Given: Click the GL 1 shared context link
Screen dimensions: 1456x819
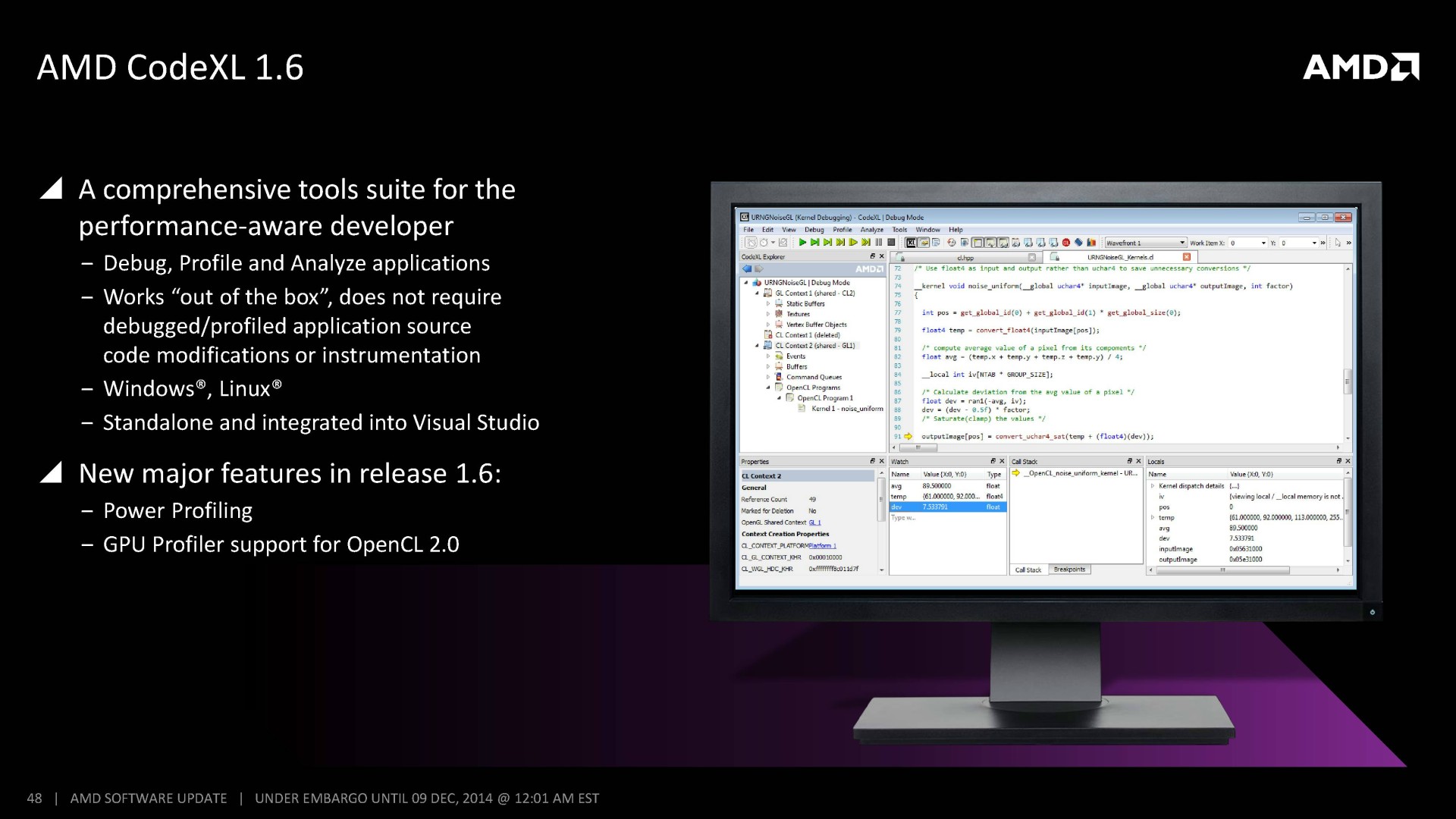Looking at the screenshot, I should coord(814,522).
